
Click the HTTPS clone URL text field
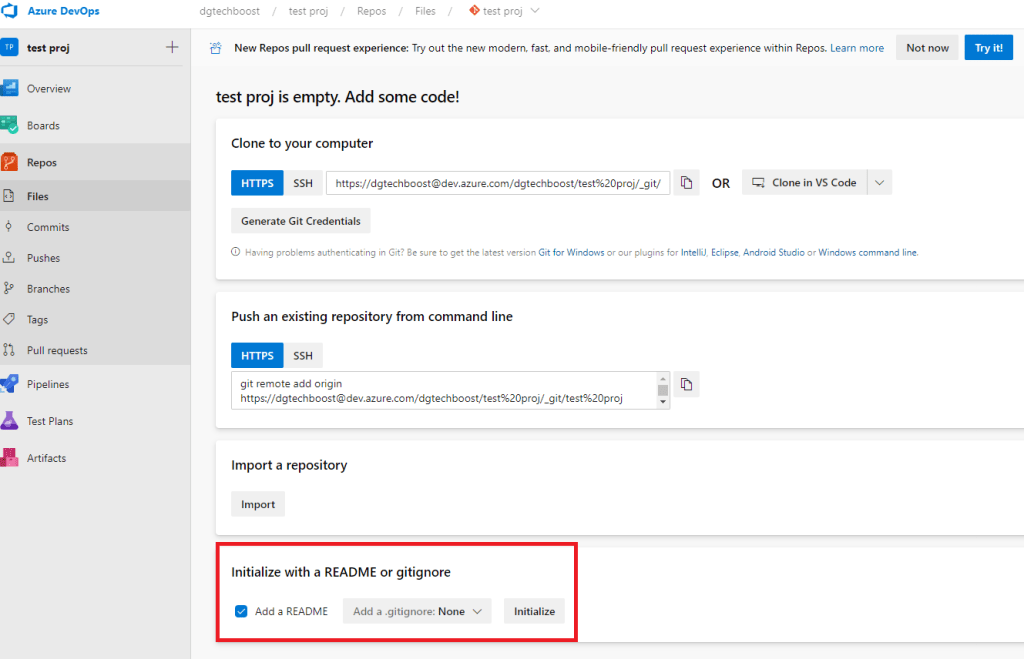pos(497,183)
